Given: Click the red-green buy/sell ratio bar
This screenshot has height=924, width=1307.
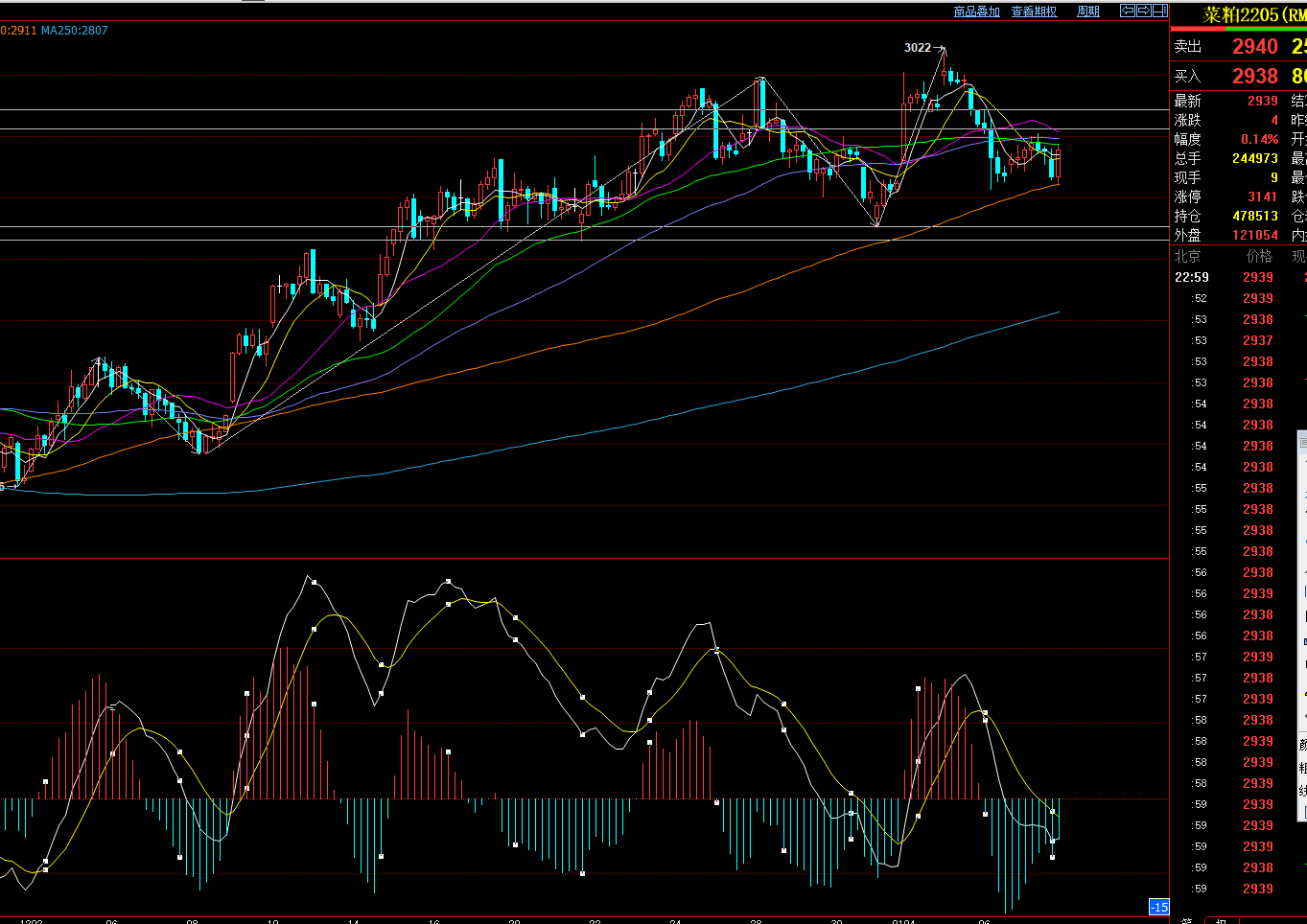Looking at the screenshot, I should point(1239,29).
